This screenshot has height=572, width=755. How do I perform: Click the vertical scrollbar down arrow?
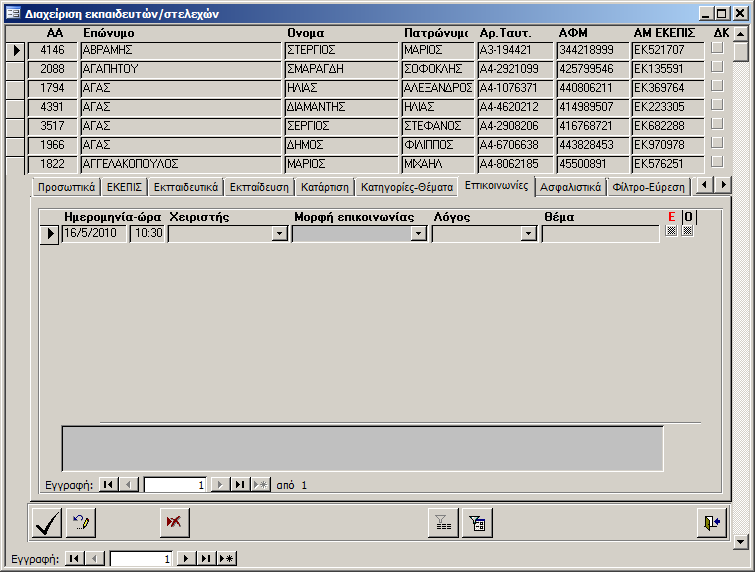tap(740, 541)
